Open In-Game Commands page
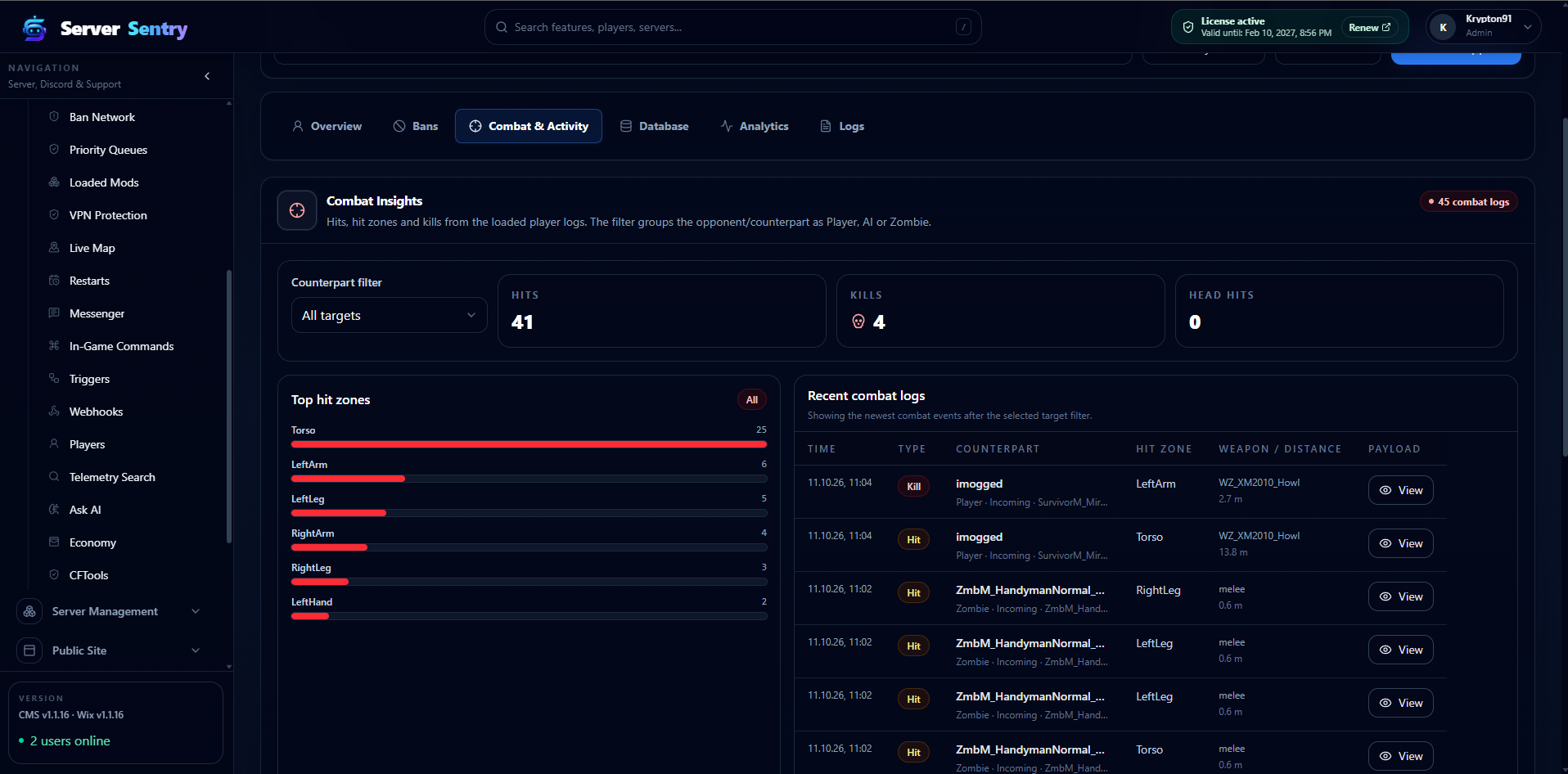 tap(121, 346)
